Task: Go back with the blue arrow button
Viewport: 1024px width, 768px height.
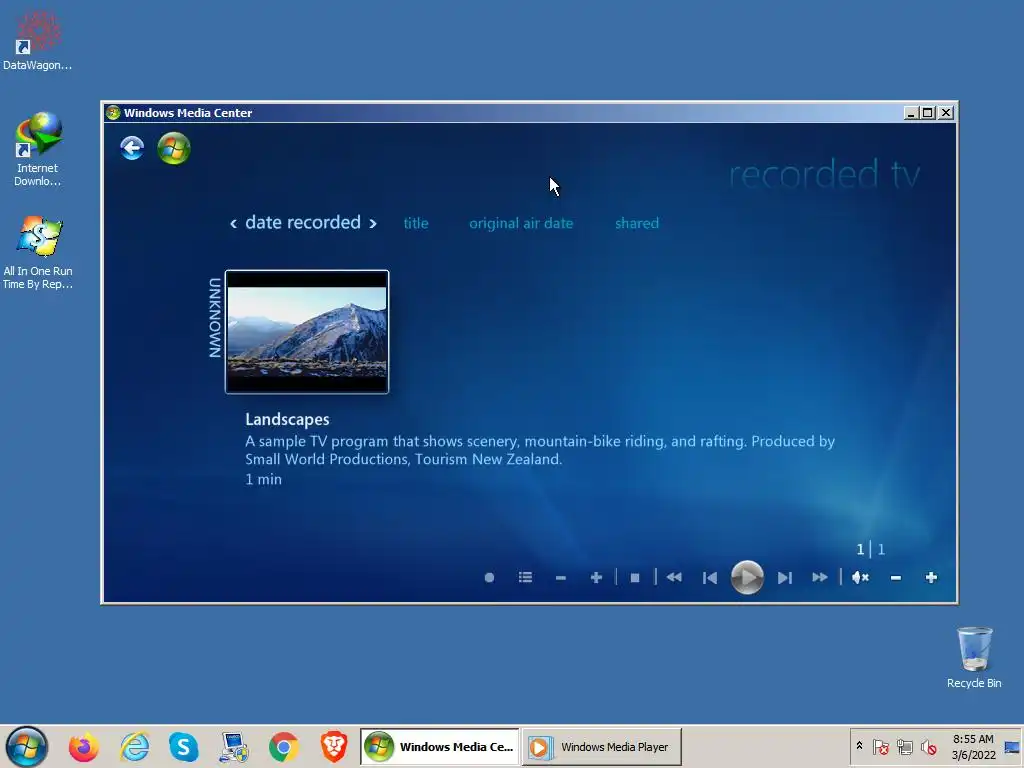Action: [132, 148]
